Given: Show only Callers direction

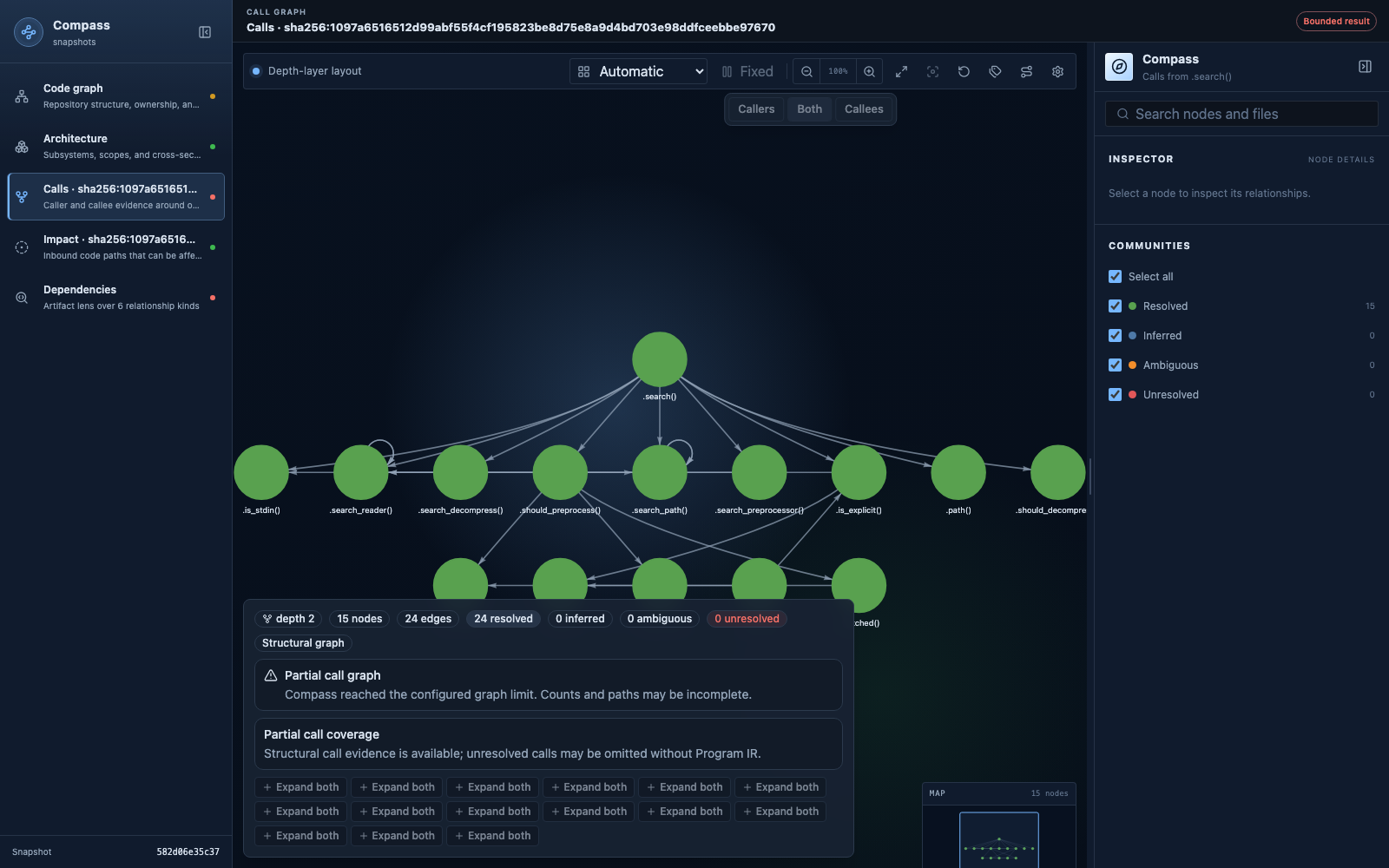Looking at the screenshot, I should tap(756, 108).
